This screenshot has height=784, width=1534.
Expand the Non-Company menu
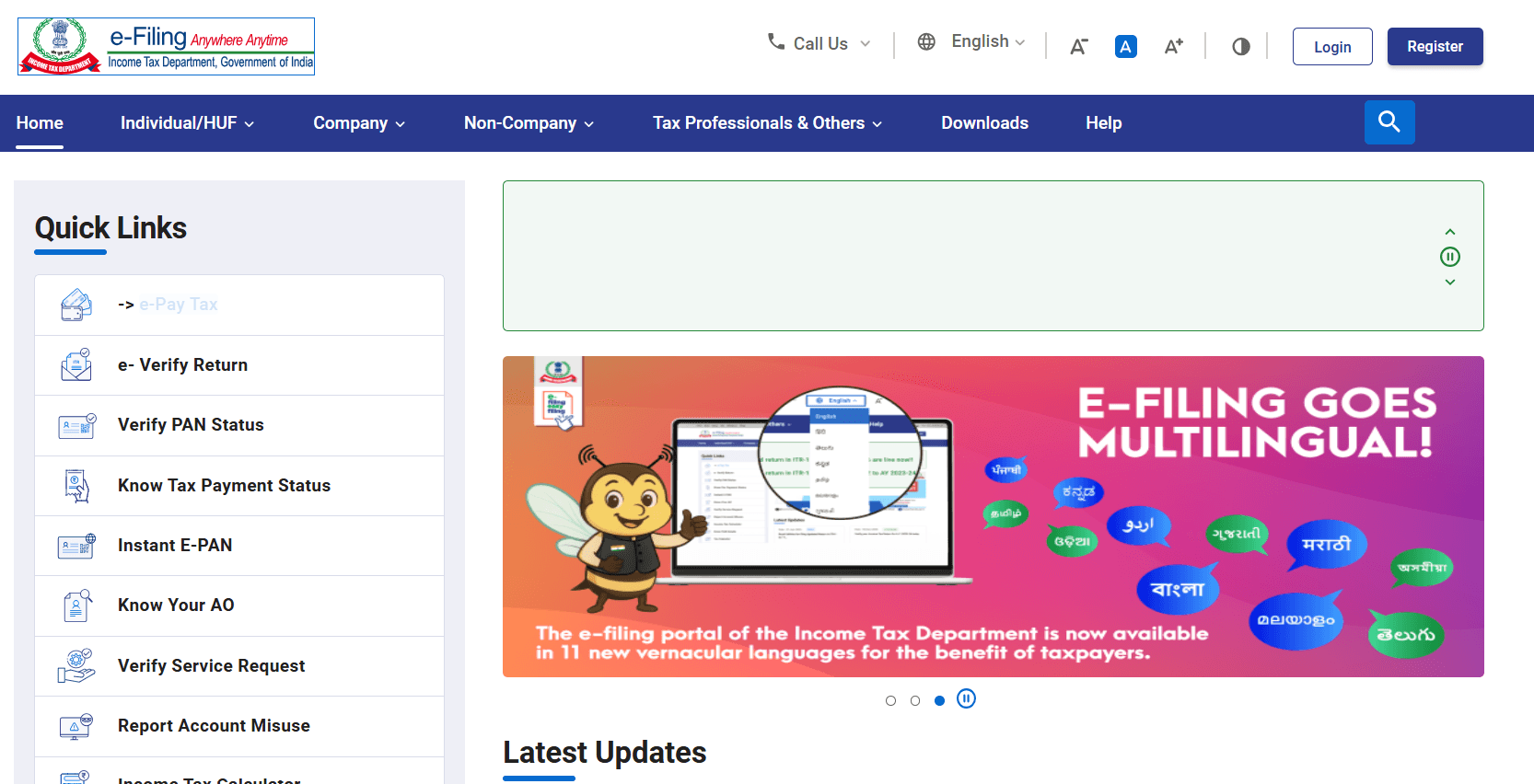(x=529, y=123)
